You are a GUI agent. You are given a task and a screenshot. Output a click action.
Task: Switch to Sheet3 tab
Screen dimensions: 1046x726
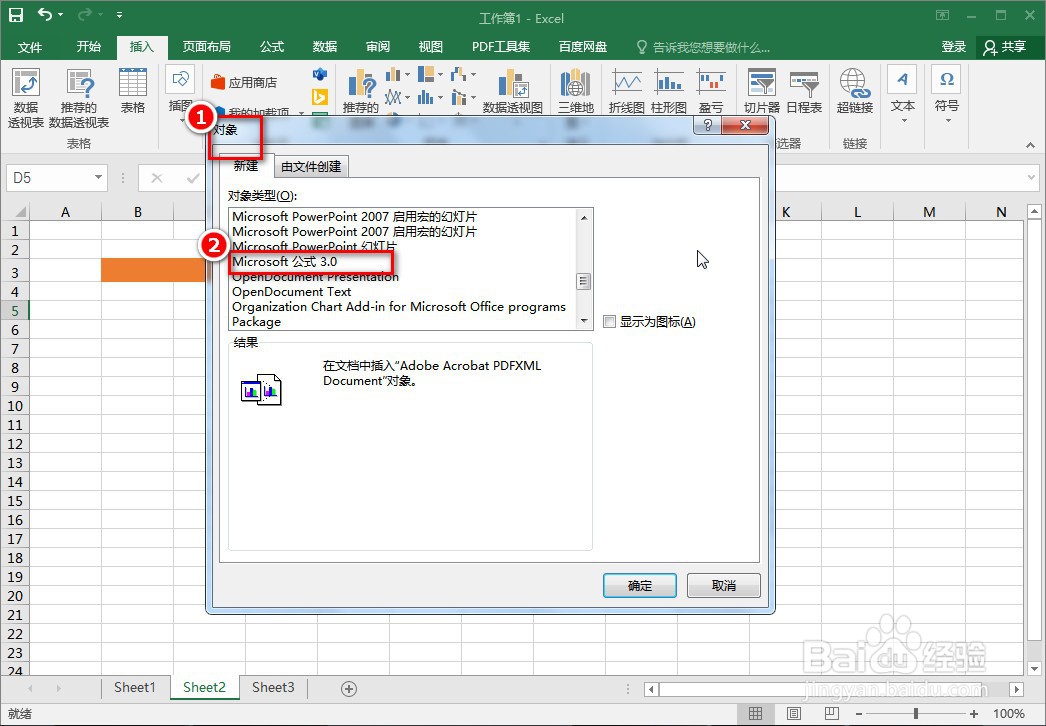click(273, 687)
